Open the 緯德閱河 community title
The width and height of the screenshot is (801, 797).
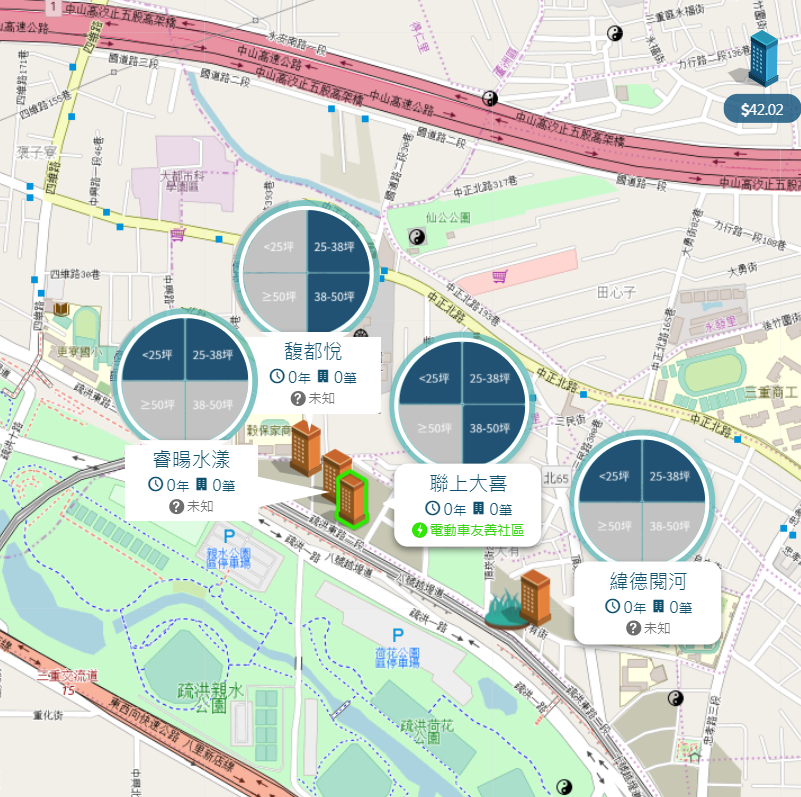point(648,581)
